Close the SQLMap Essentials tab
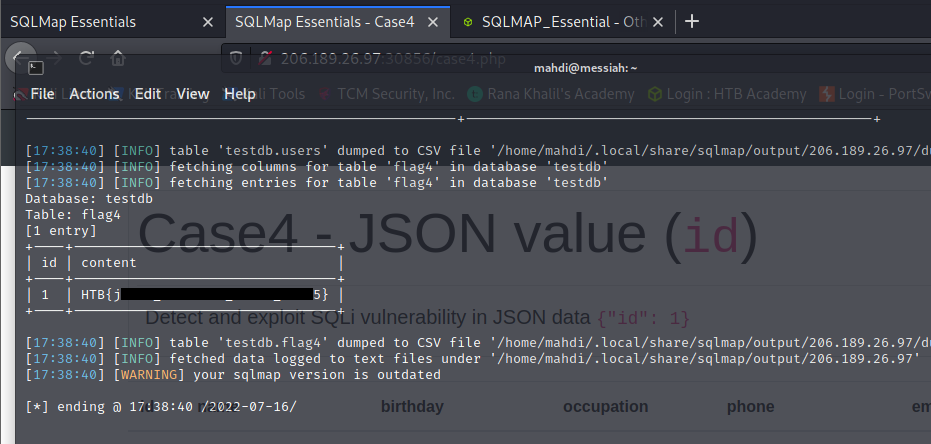This screenshot has height=444, width=931. click(207, 23)
